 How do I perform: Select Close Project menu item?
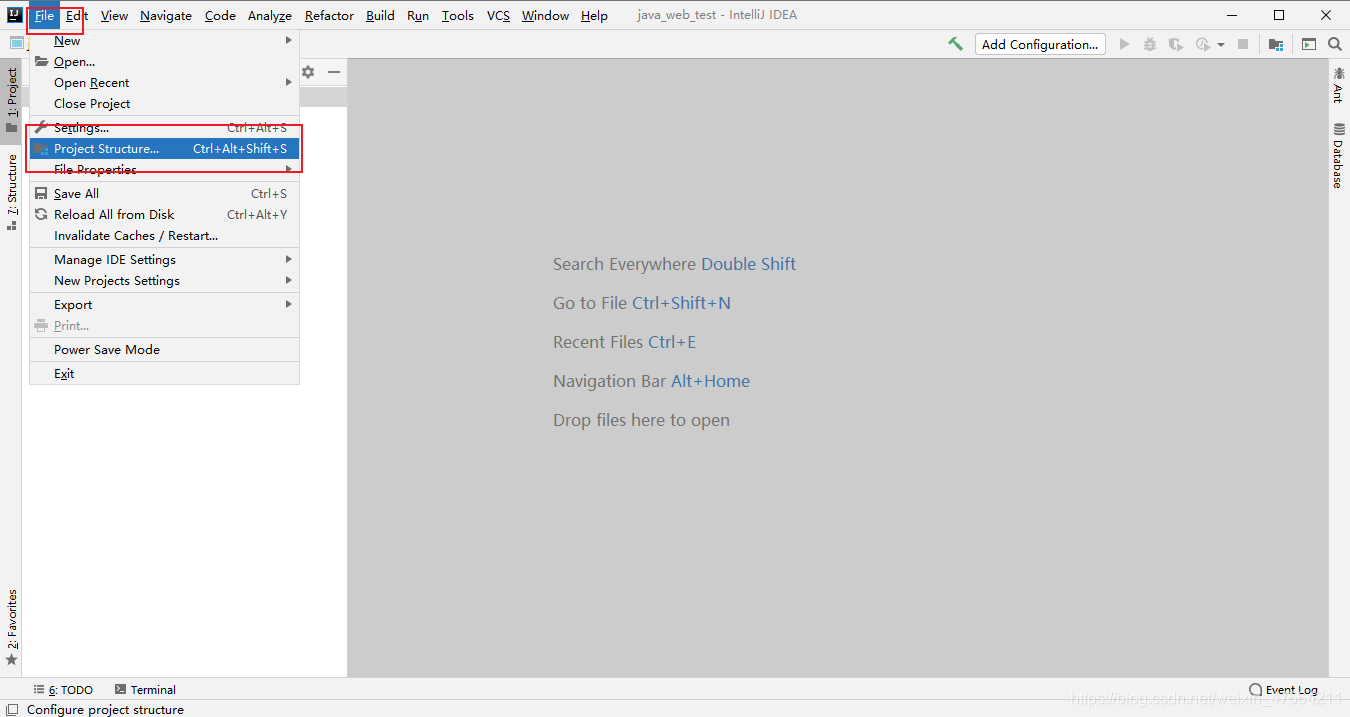(164, 104)
